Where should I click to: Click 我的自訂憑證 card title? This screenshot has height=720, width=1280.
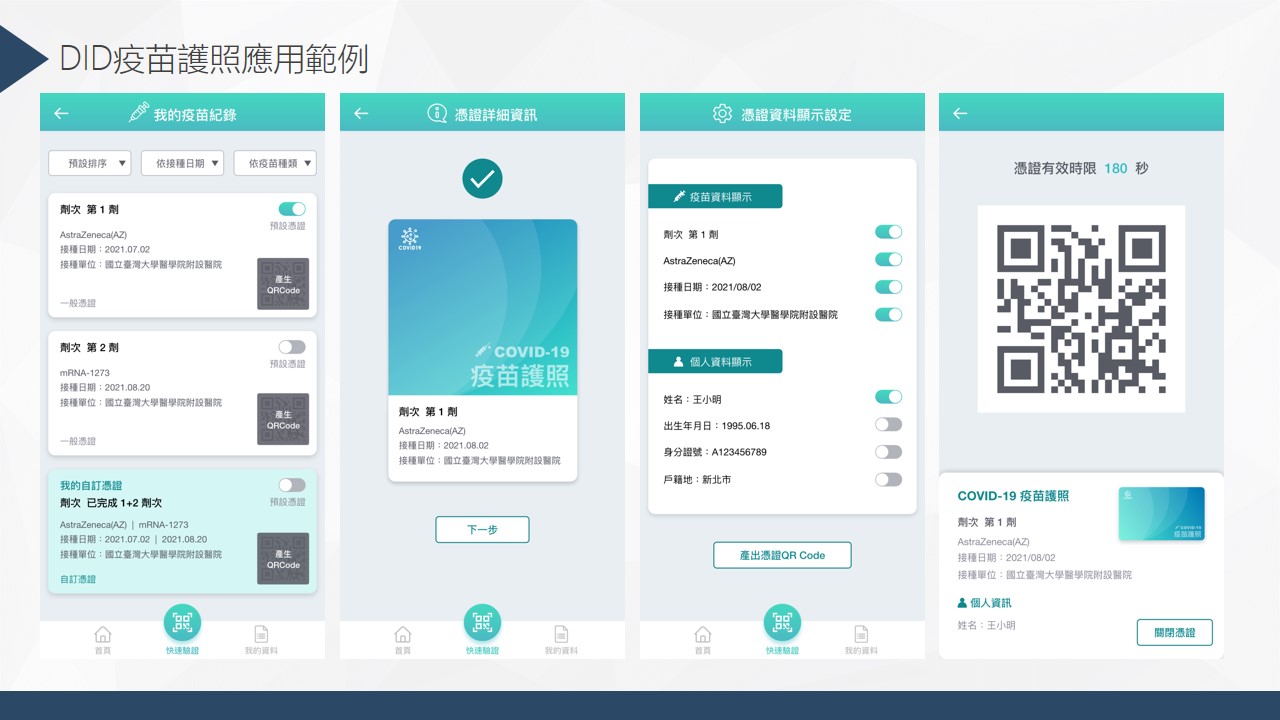tap(91, 485)
